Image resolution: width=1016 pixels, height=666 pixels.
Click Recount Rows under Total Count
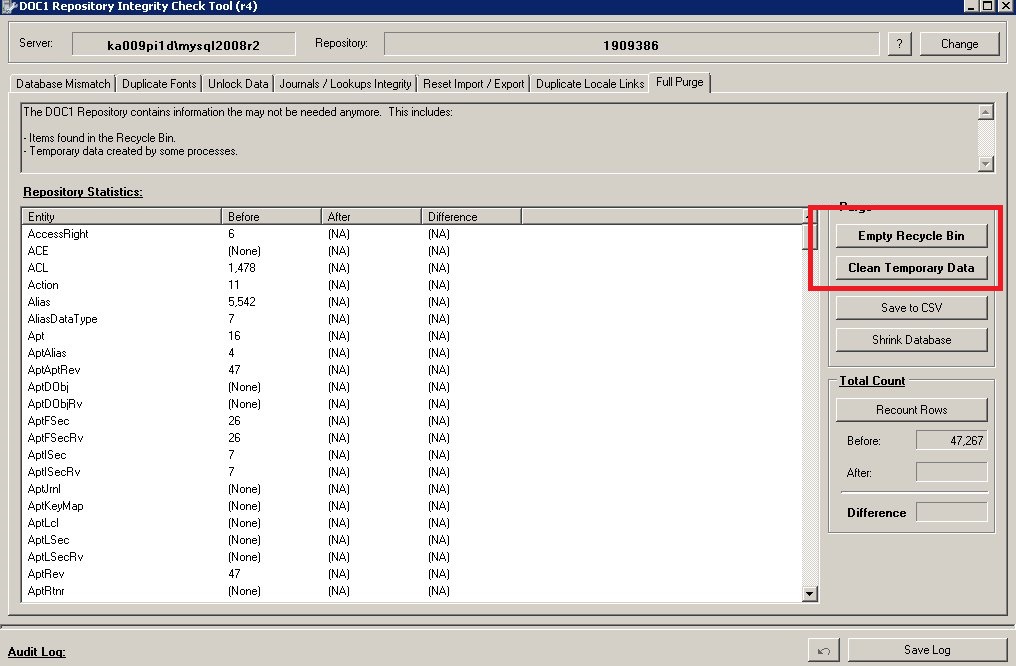pos(911,409)
